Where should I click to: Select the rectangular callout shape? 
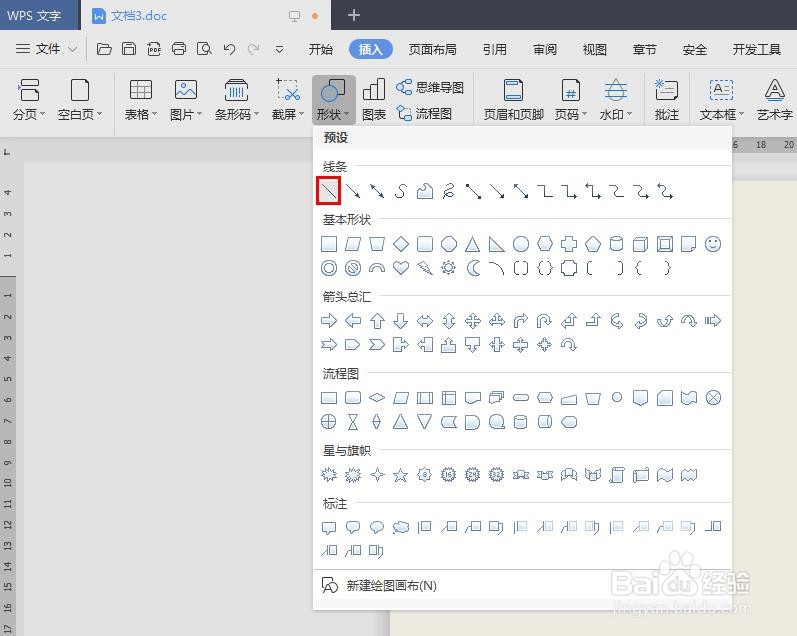pyautogui.click(x=329, y=527)
